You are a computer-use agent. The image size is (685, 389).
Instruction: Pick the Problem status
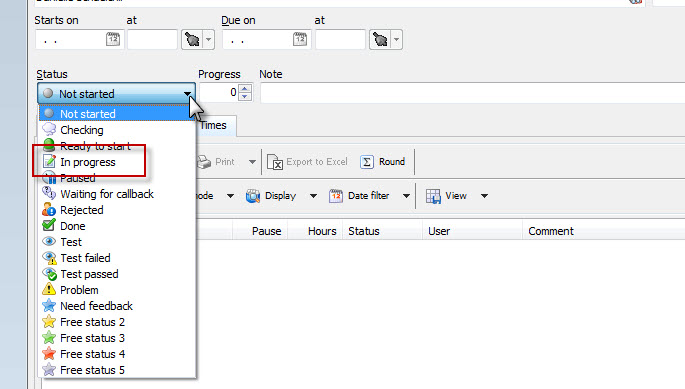click(117, 290)
